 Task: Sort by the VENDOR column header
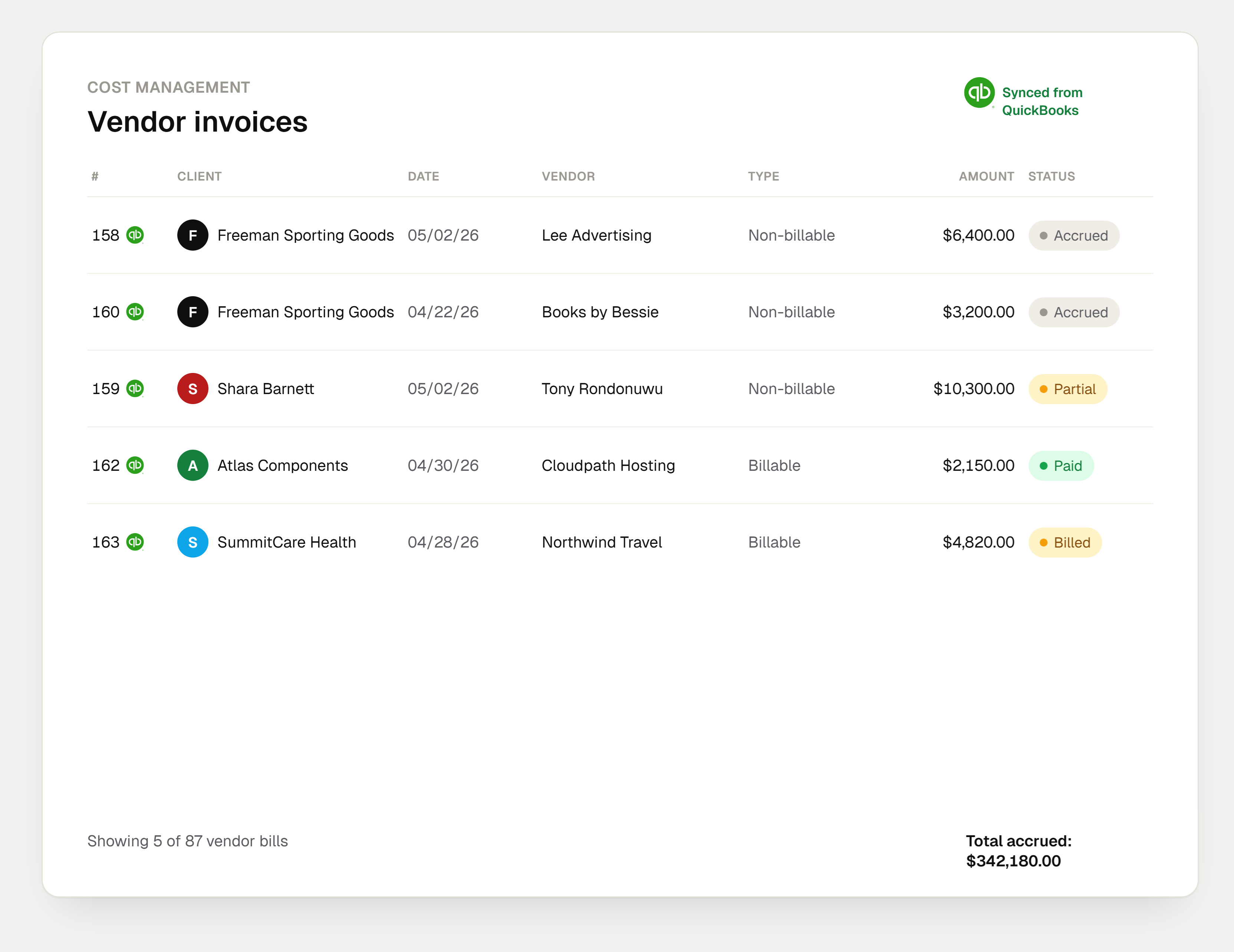click(x=568, y=176)
